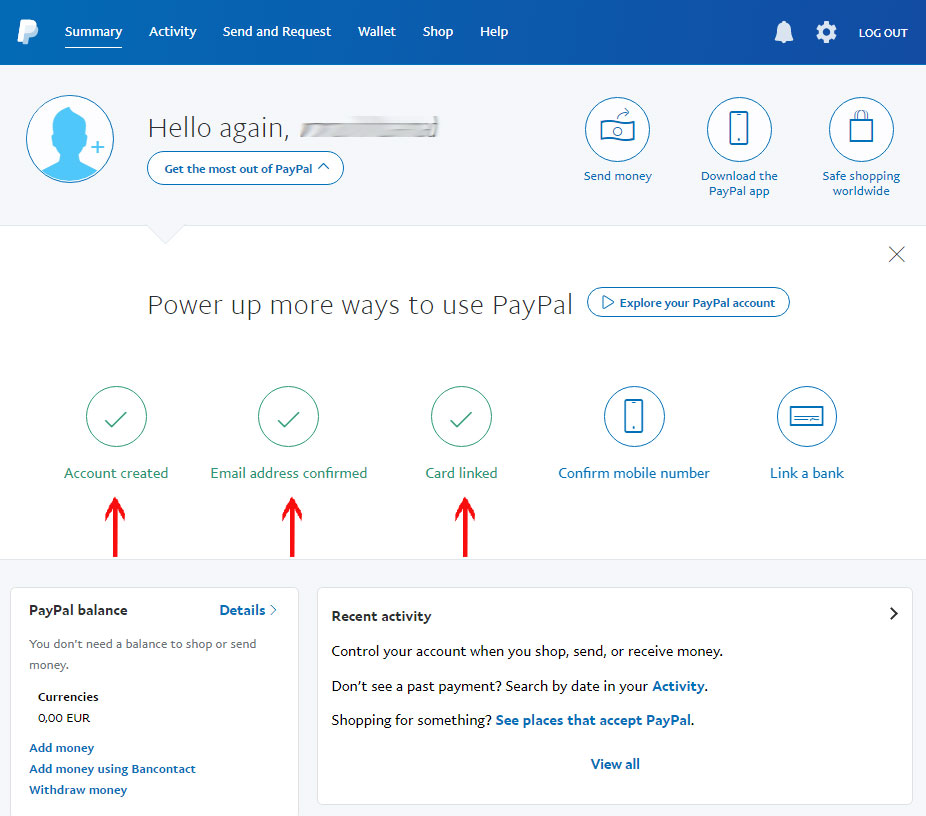Expand Recent activity with the arrow chevron

coord(893,613)
